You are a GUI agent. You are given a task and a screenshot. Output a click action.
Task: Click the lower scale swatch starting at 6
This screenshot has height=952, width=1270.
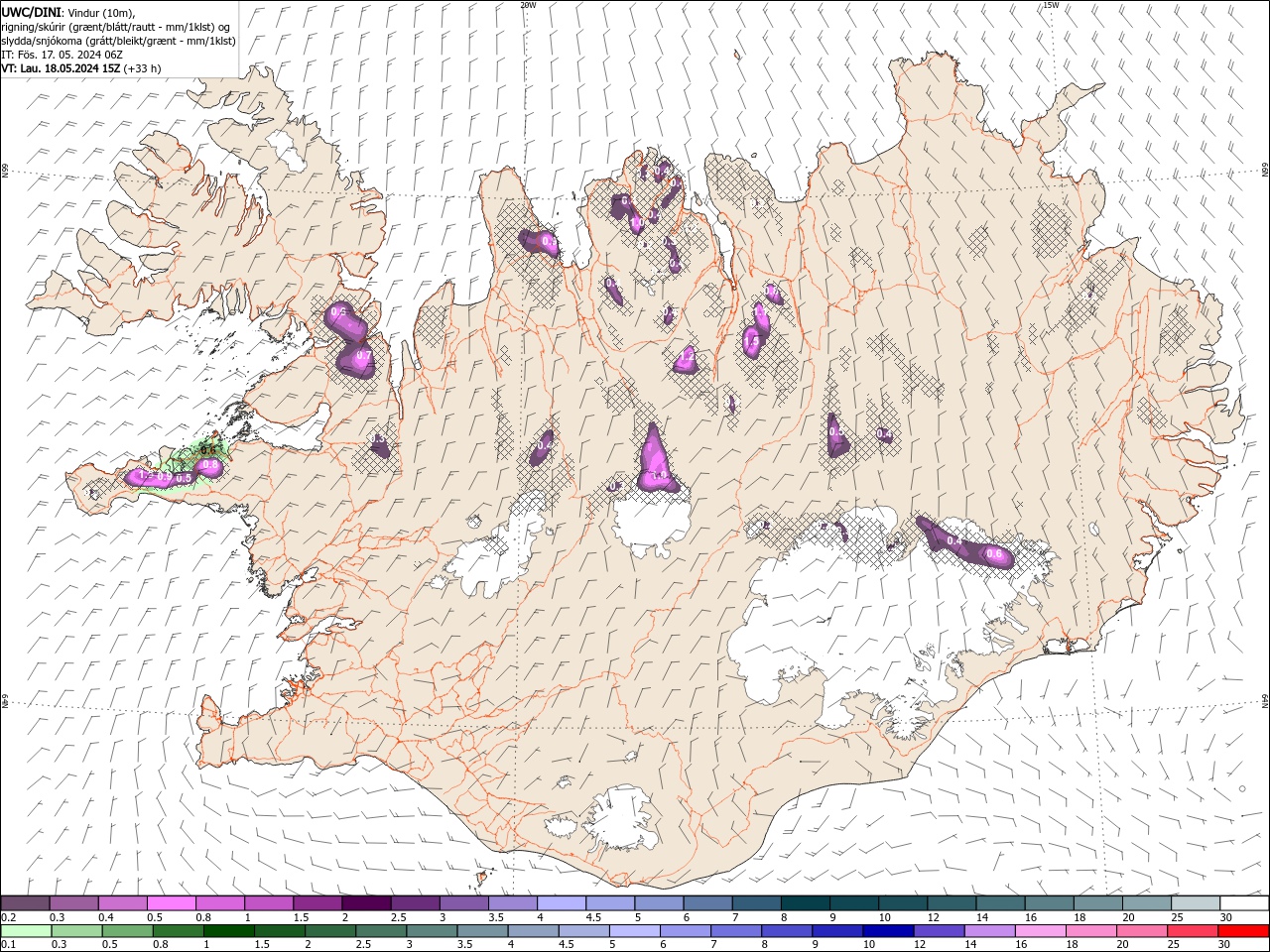point(685,931)
